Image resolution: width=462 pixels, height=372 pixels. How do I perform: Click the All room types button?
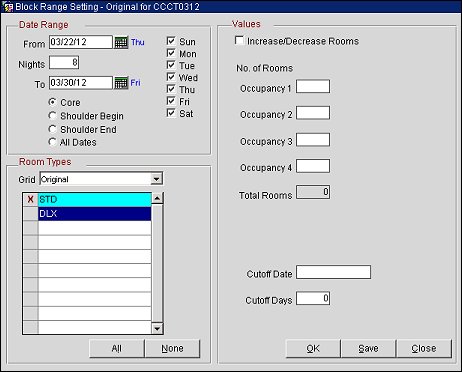(x=117, y=349)
